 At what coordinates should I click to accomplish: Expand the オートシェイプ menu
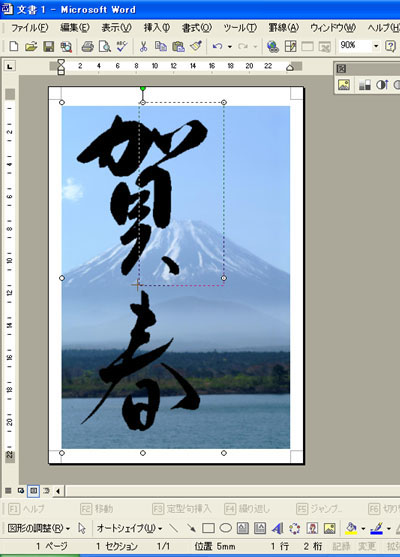click(x=130, y=529)
